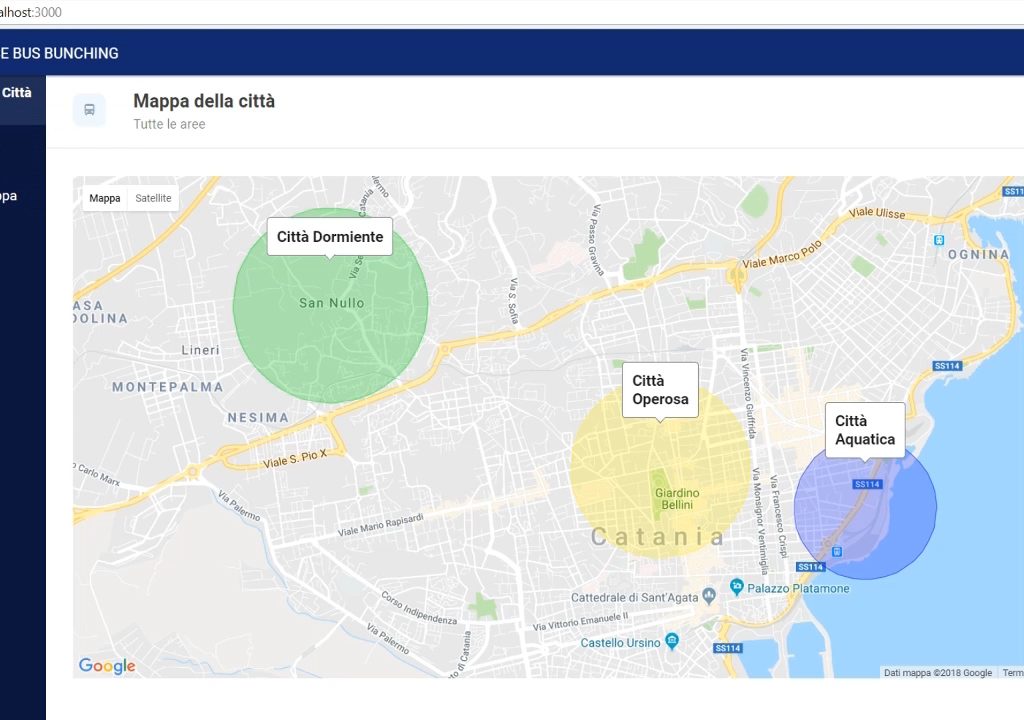Select the Mappa map type button

coord(104,198)
